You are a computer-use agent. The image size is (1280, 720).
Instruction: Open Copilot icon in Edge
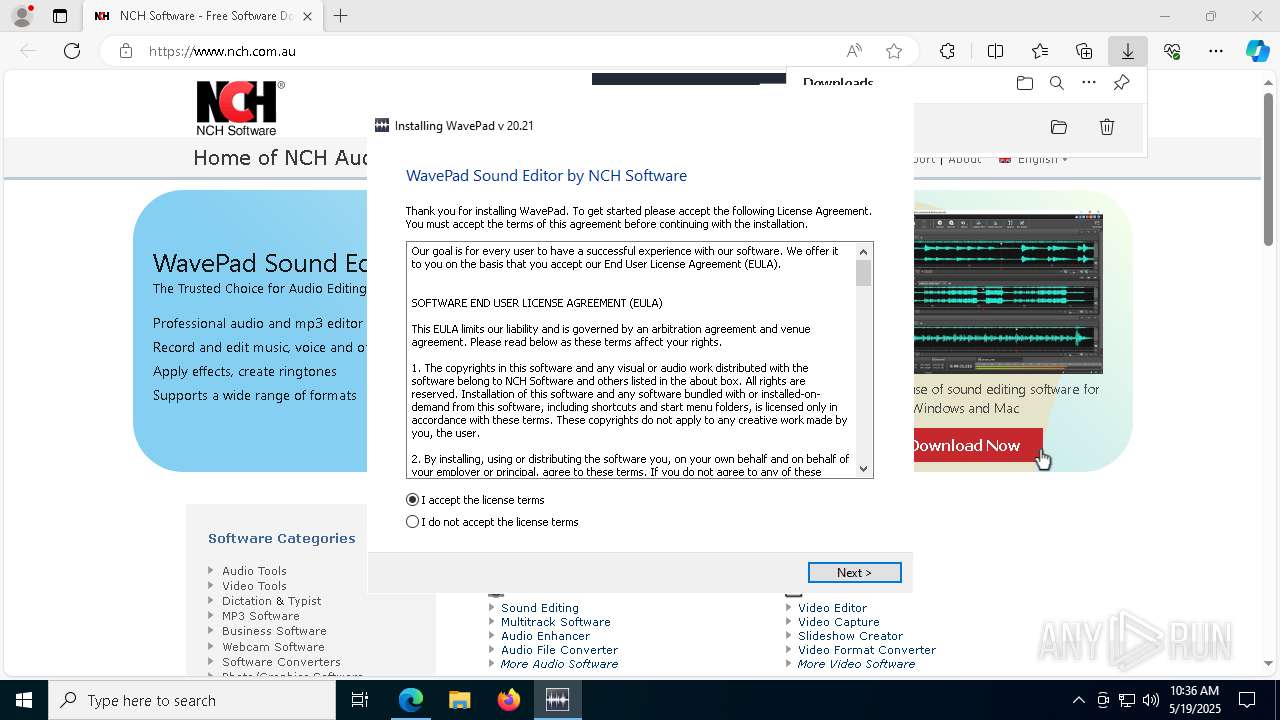click(1257, 51)
